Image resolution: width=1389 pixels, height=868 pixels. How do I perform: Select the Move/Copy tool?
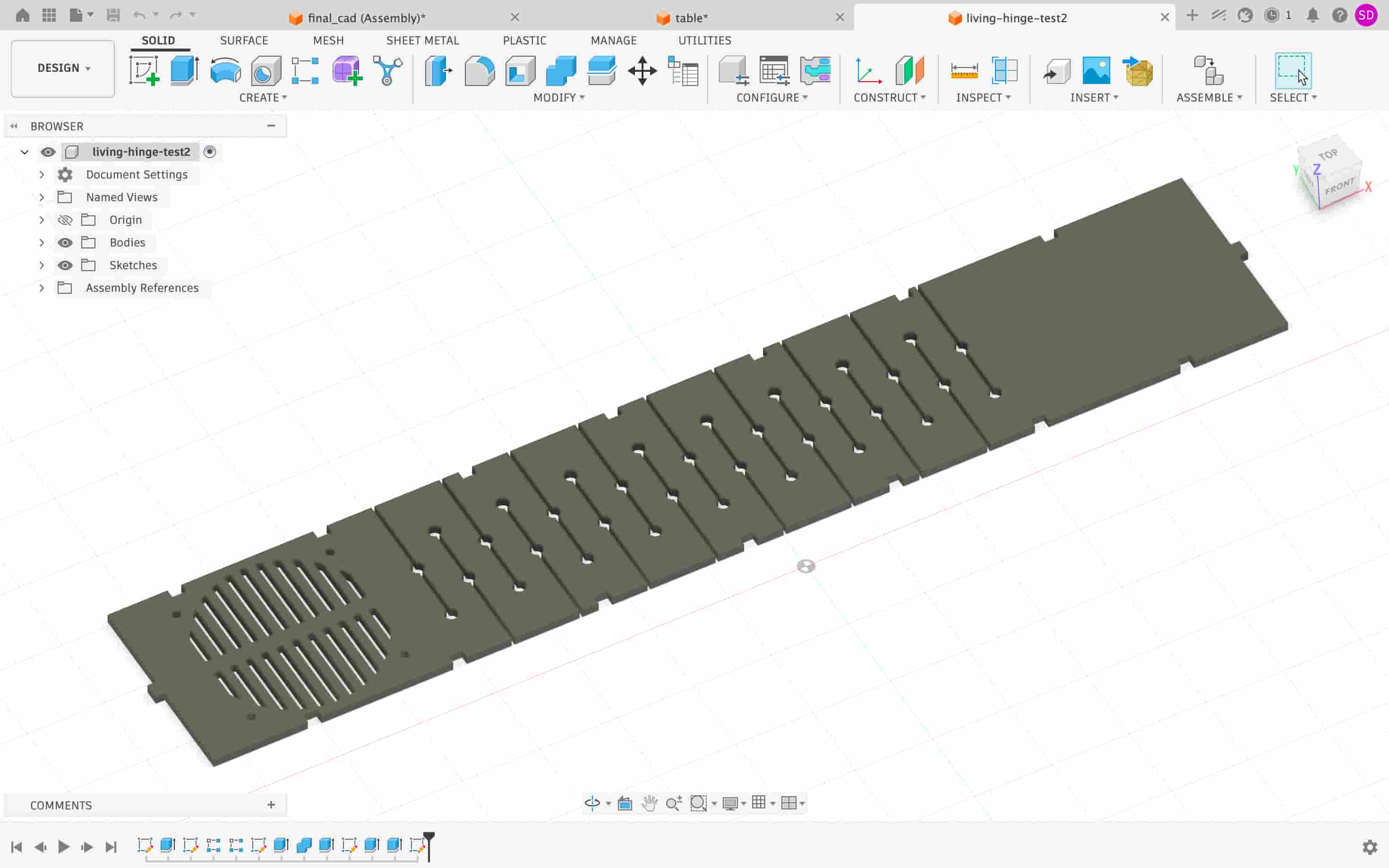tap(643, 71)
